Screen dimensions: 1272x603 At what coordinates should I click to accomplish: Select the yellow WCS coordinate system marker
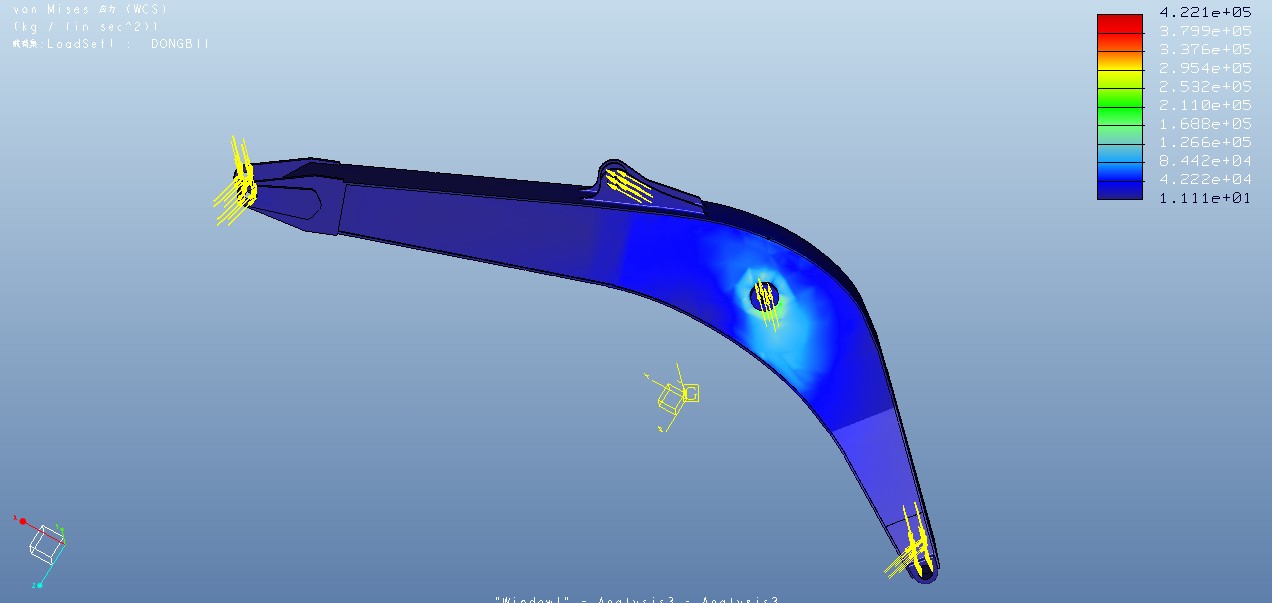point(672,396)
